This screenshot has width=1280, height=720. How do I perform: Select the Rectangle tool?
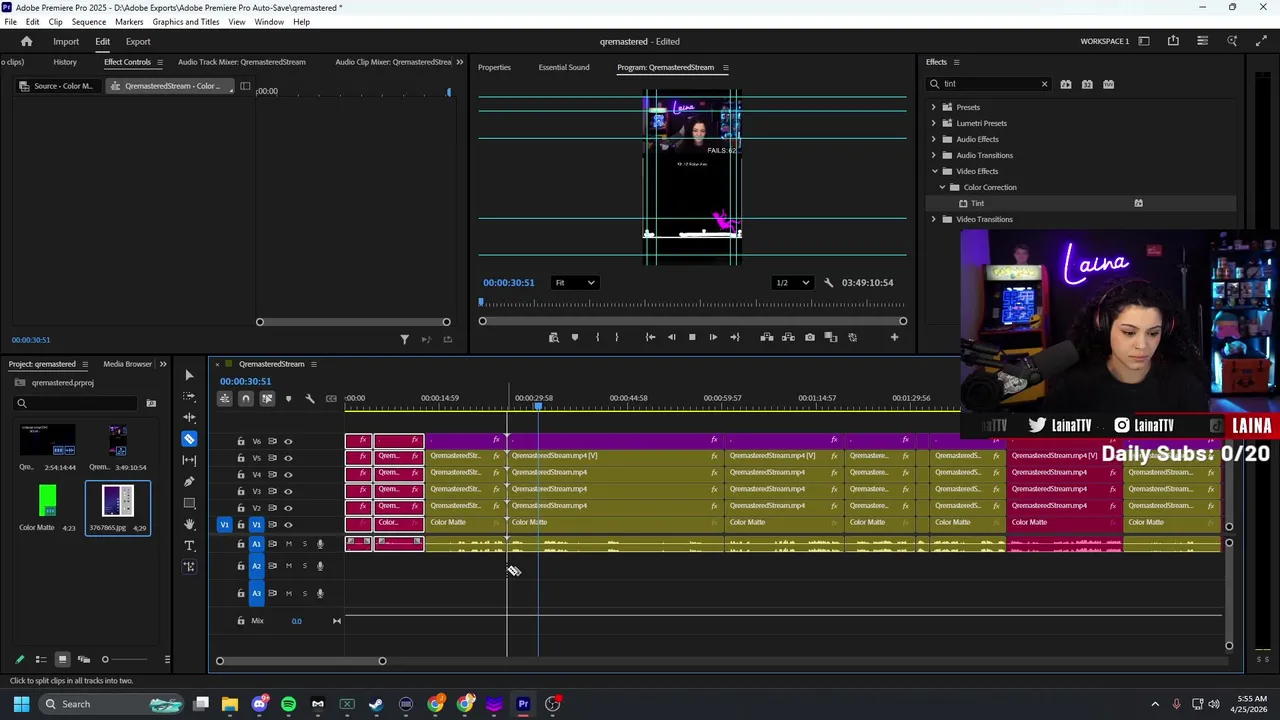point(189,503)
